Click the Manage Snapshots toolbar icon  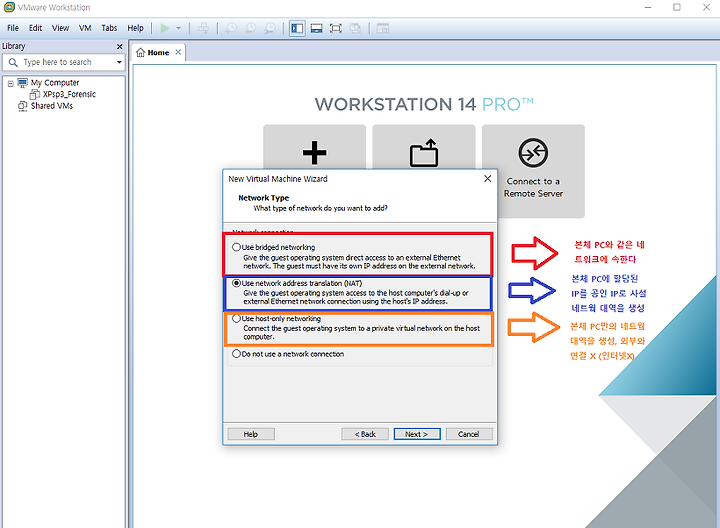point(270,28)
